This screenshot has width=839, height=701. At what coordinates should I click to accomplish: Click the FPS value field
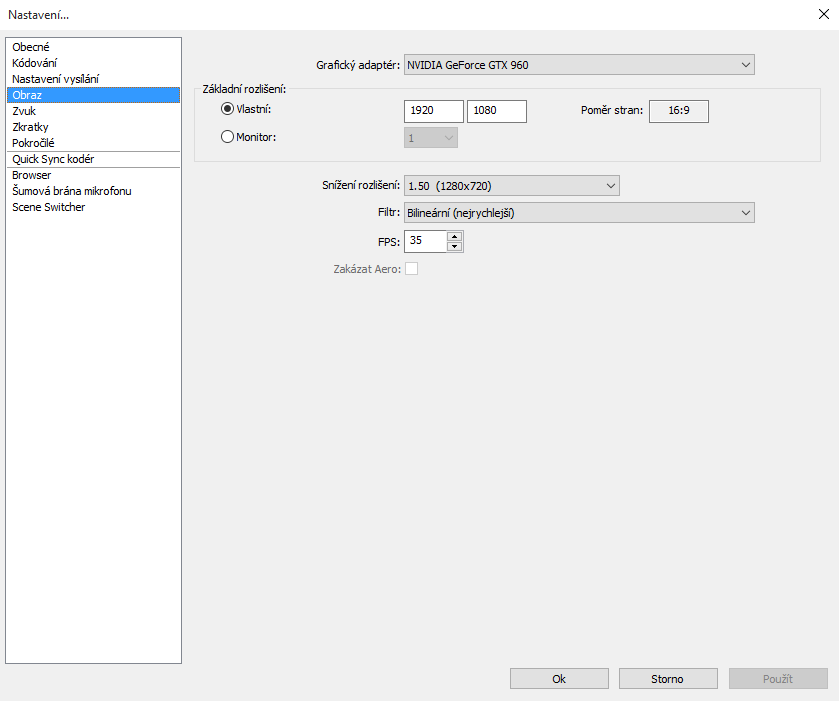click(x=425, y=241)
